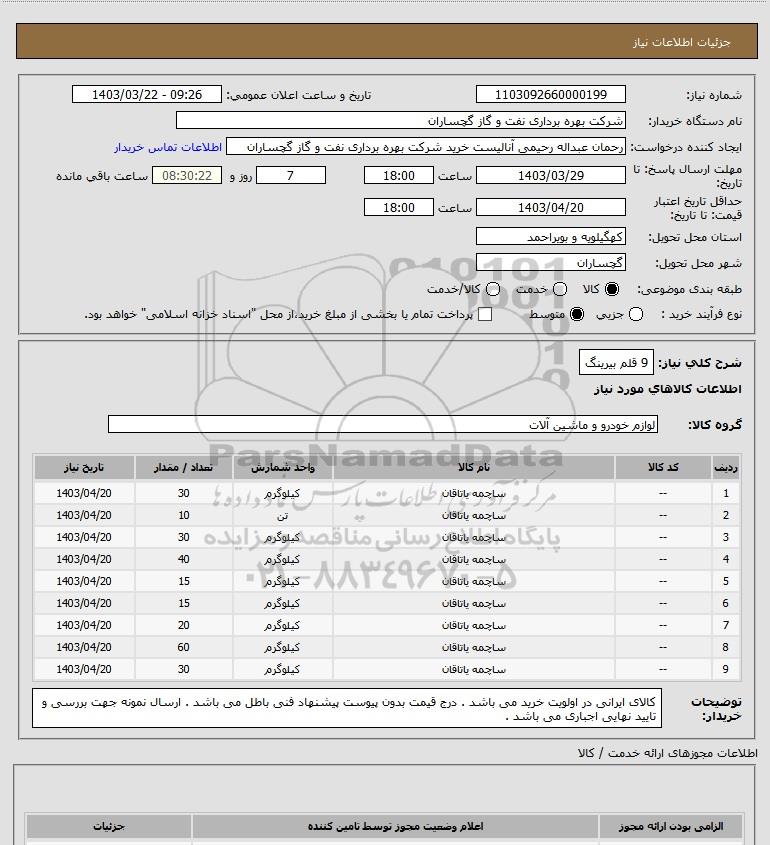The image size is (770, 845).
Task: Click the delivery province field کهگیلویه و بویراحمد
Action: (551, 237)
